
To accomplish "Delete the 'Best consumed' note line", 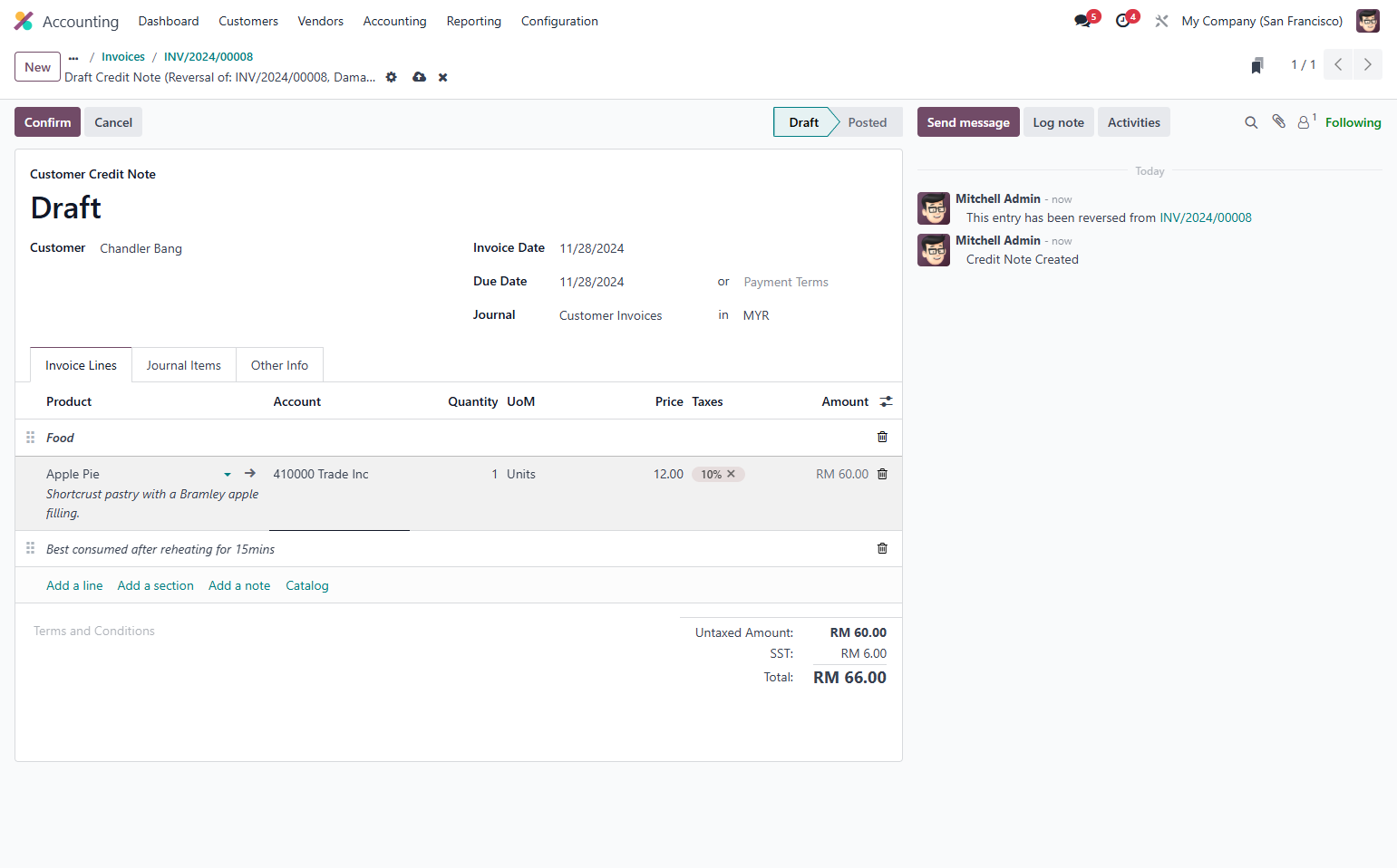I will (882, 548).
